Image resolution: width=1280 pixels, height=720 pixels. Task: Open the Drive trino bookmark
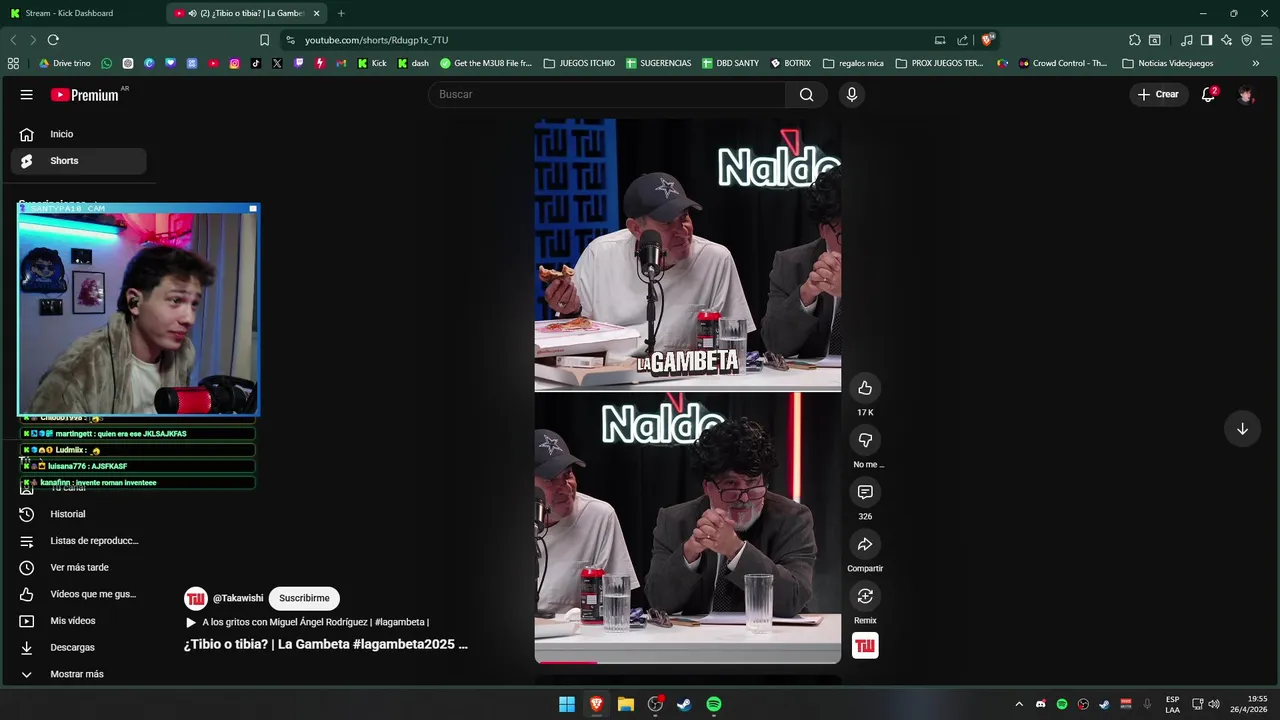[65, 63]
